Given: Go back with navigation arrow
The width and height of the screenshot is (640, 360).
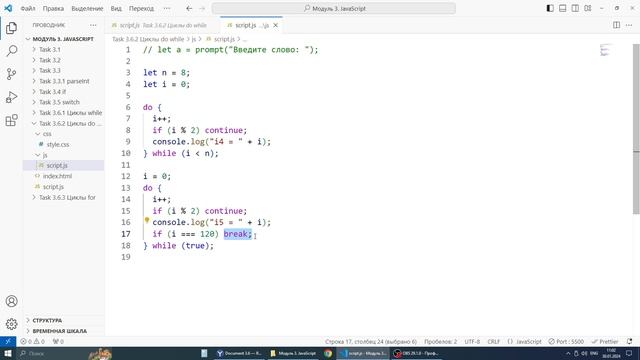Looking at the screenshot, I should [x=189, y=8].
